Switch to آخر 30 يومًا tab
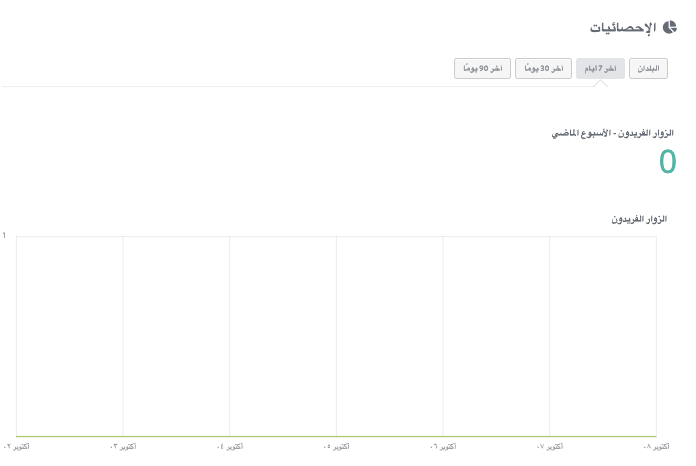 tap(541, 68)
